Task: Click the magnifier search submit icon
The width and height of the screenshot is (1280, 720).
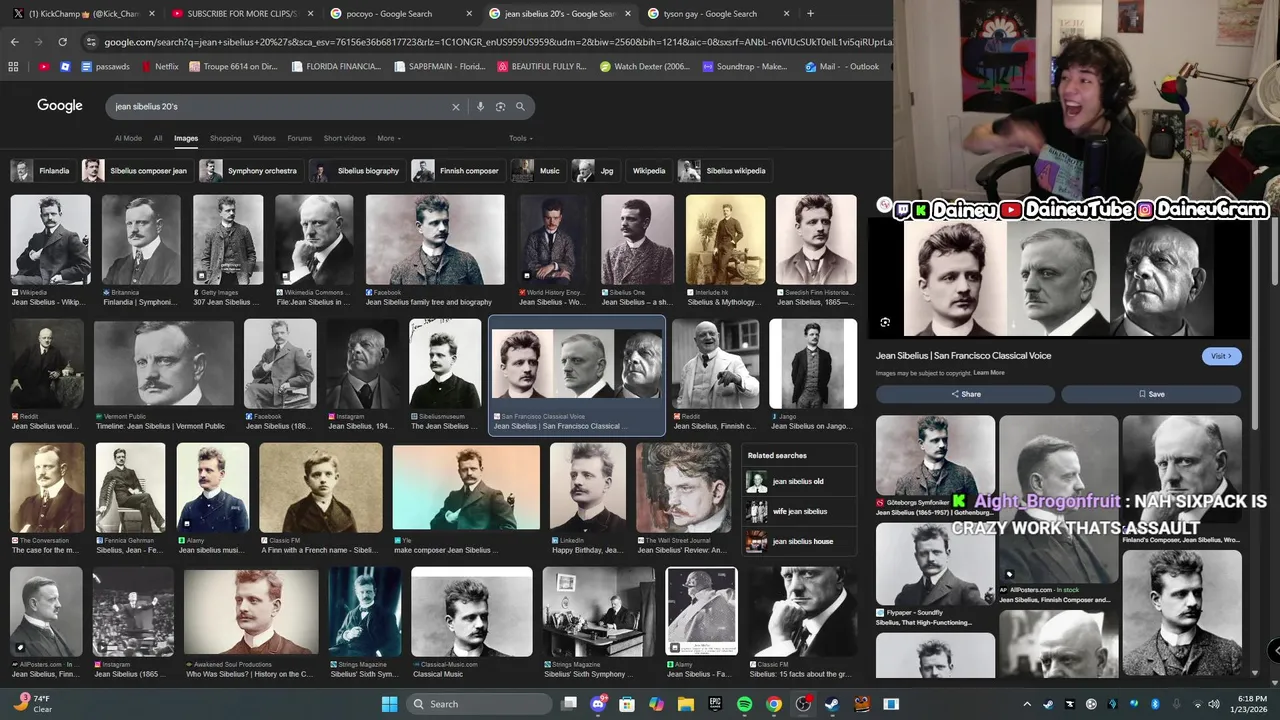Action: click(x=520, y=107)
